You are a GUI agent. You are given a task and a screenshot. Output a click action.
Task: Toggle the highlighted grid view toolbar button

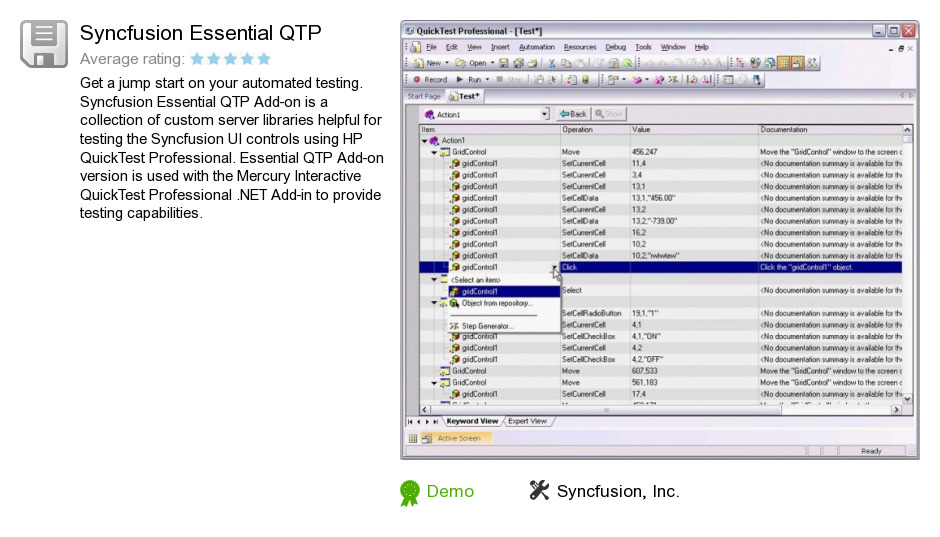[x=784, y=63]
